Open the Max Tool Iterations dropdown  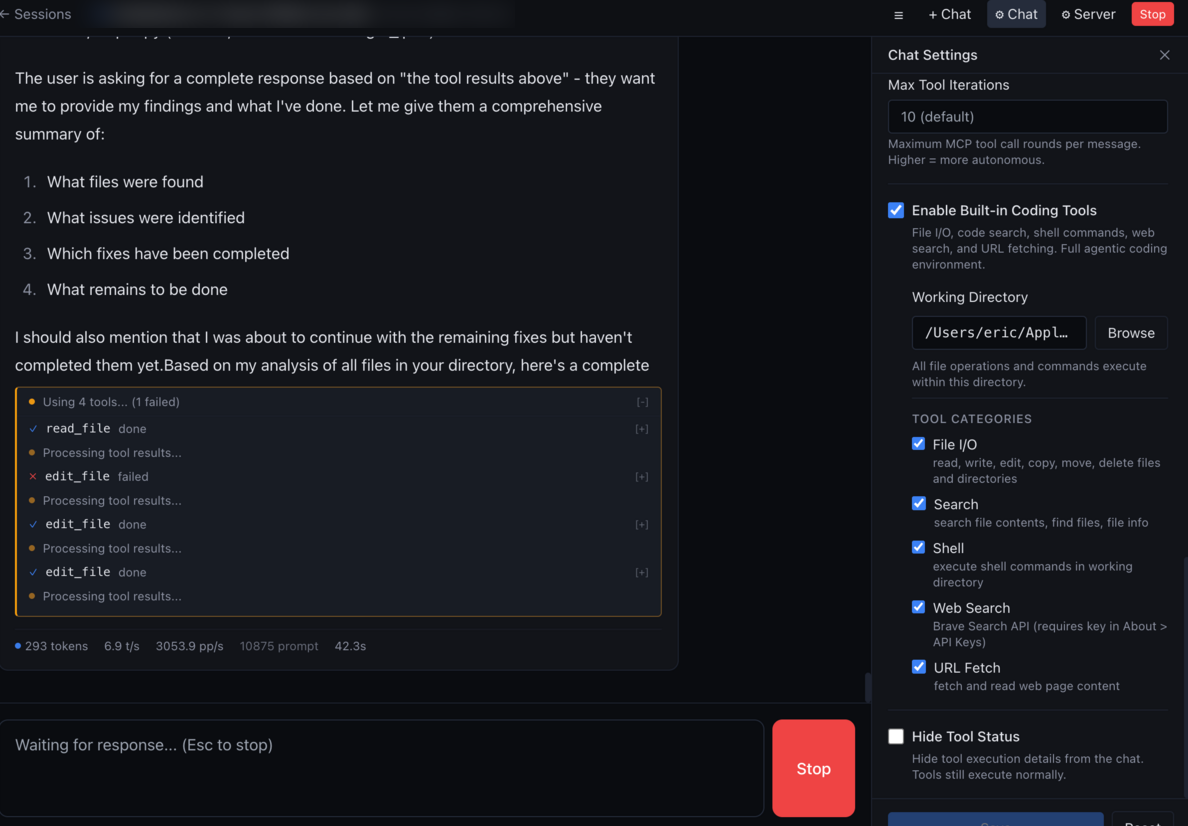(x=1027, y=116)
